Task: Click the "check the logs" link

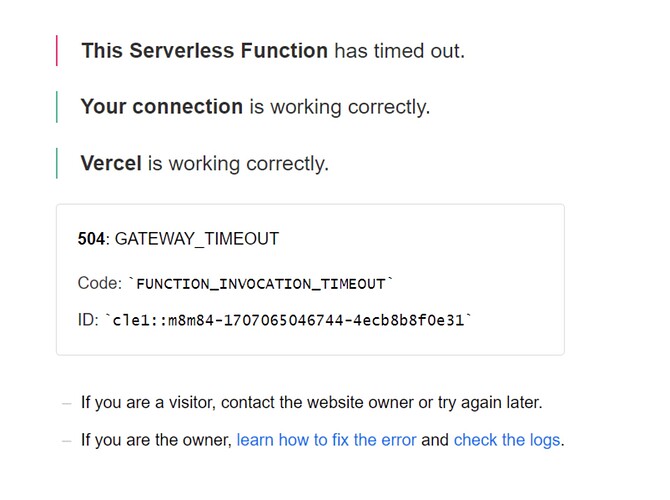Action: (507, 439)
